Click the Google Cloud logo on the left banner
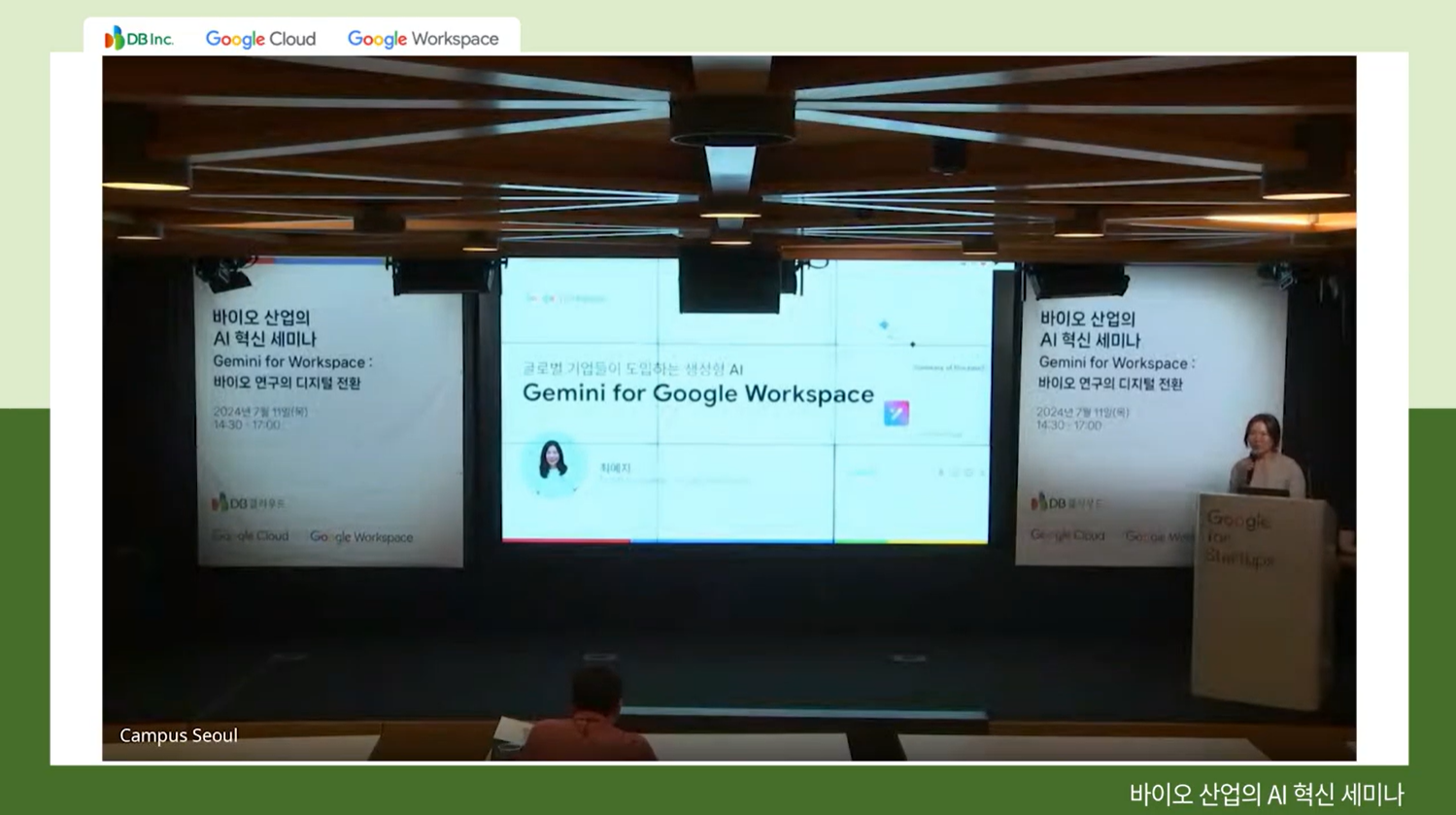1456x815 pixels. 251,535
